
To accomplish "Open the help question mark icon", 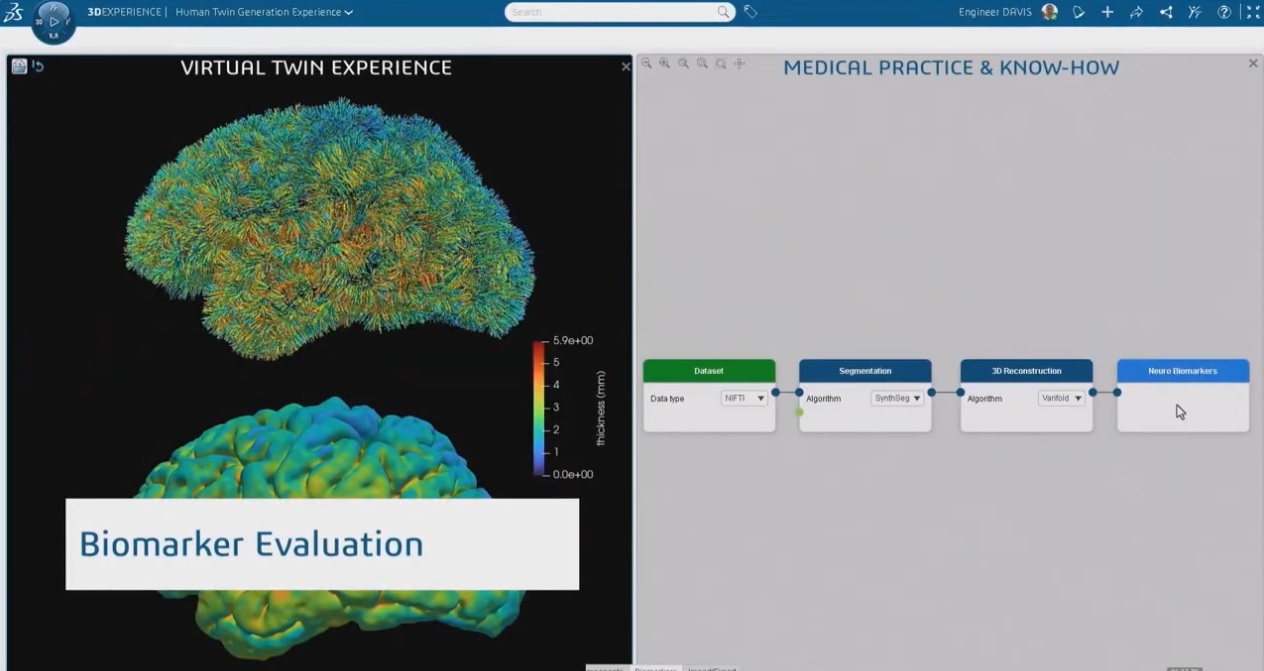I will [x=1224, y=12].
